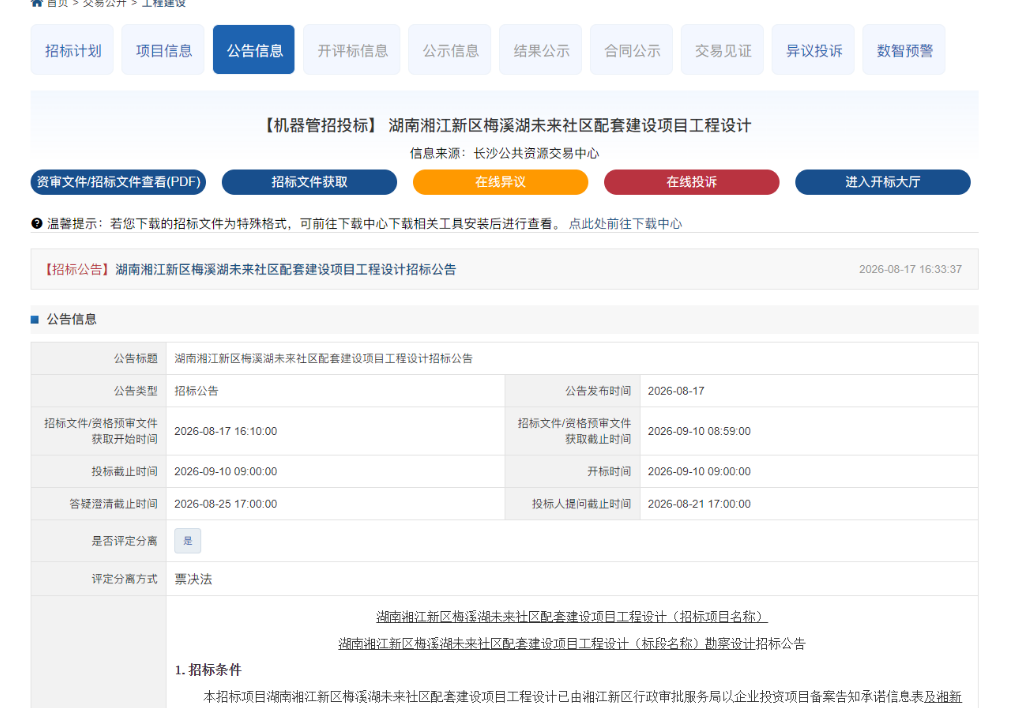1011x708 pixels.
Task: Click the timestamp 2026-08-17 16:33:37
Action: (x=910, y=270)
